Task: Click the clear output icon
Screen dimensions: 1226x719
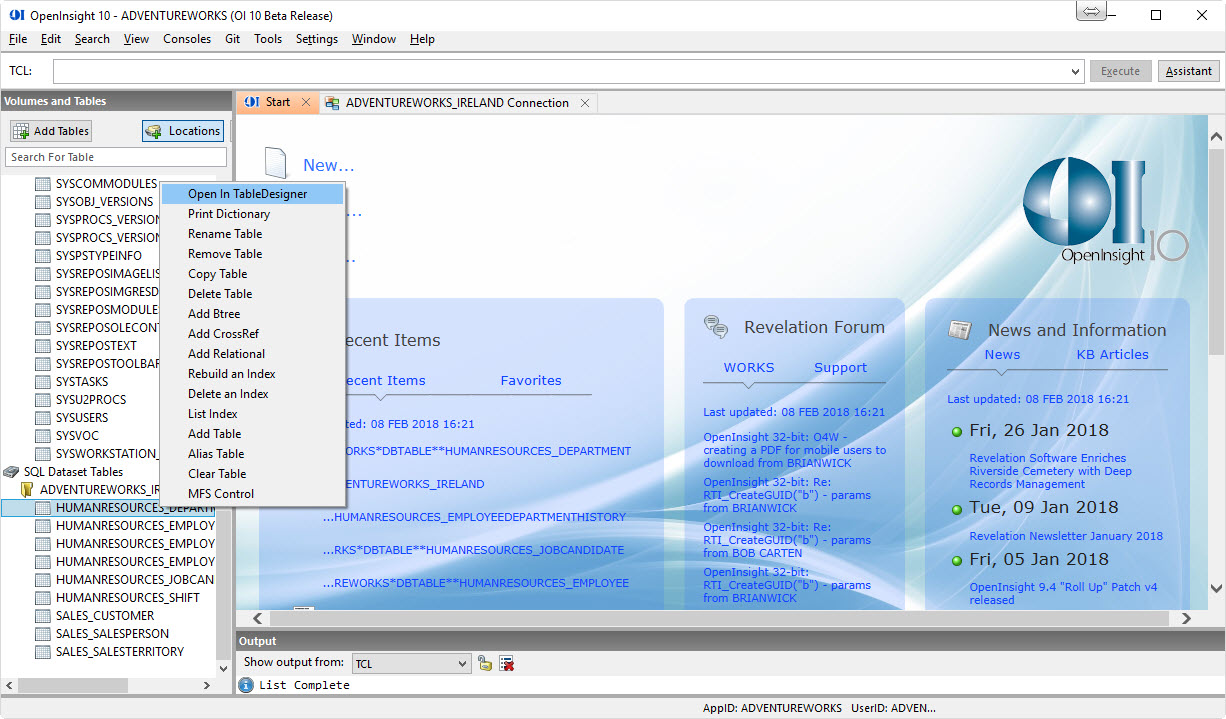Action: point(507,663)
